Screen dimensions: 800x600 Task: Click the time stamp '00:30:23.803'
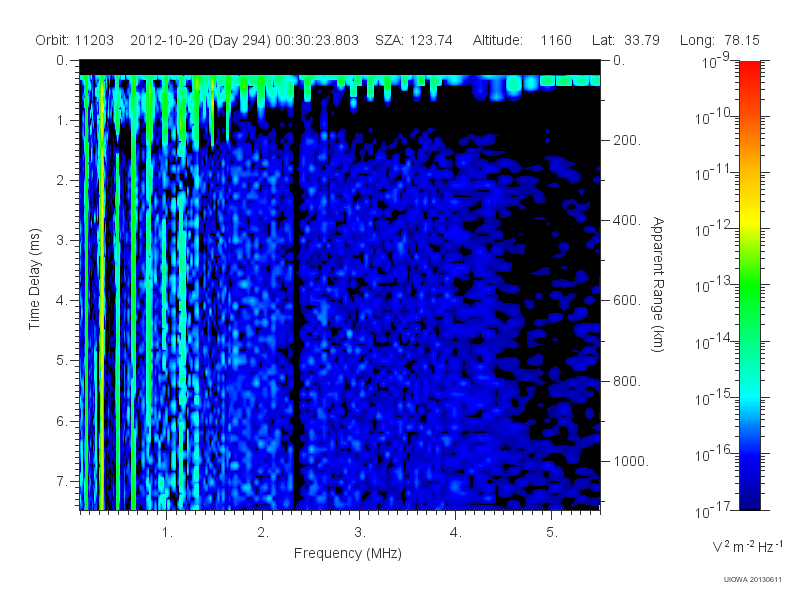point(317,40)
